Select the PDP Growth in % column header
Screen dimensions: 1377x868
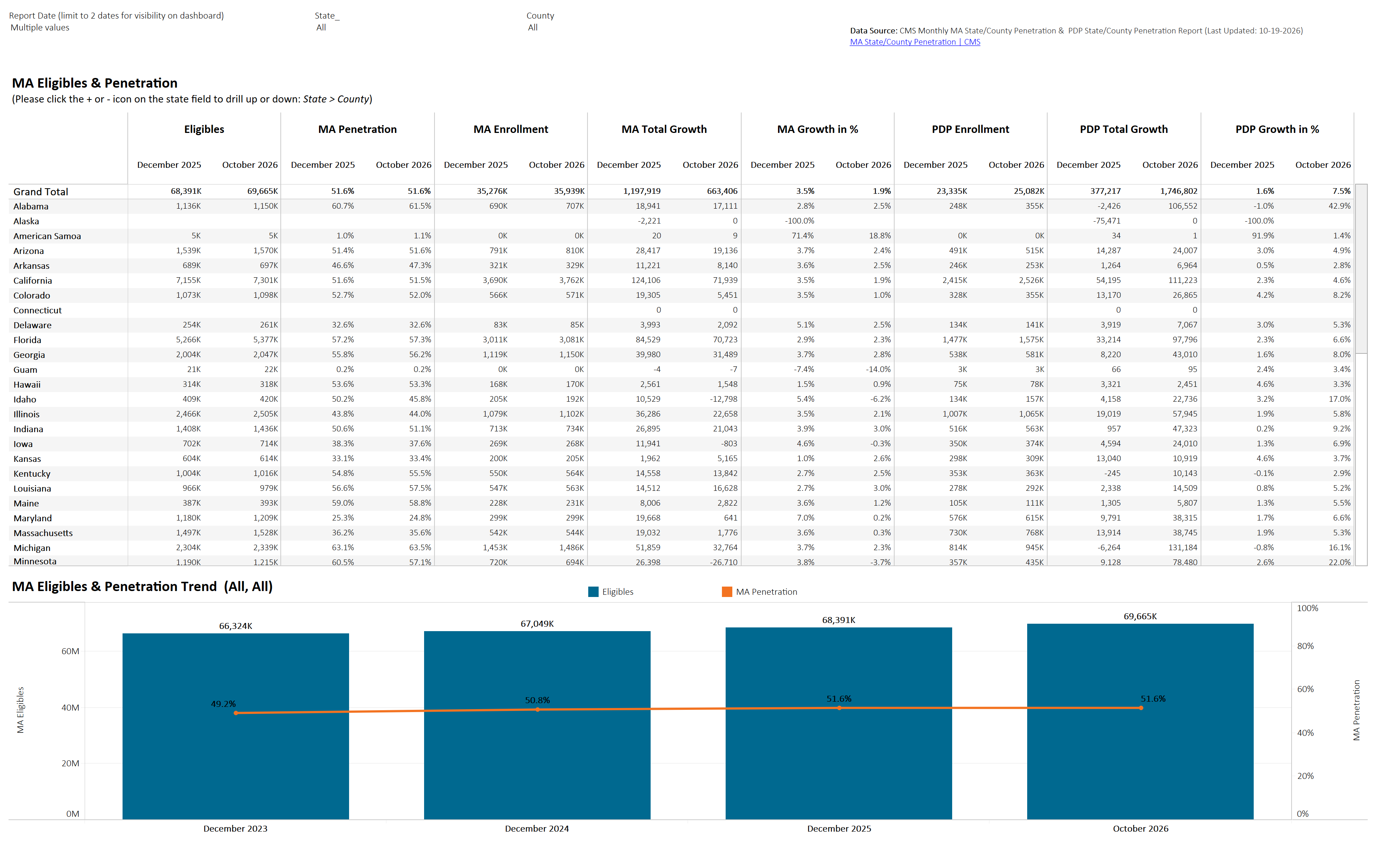[1277, 129]
